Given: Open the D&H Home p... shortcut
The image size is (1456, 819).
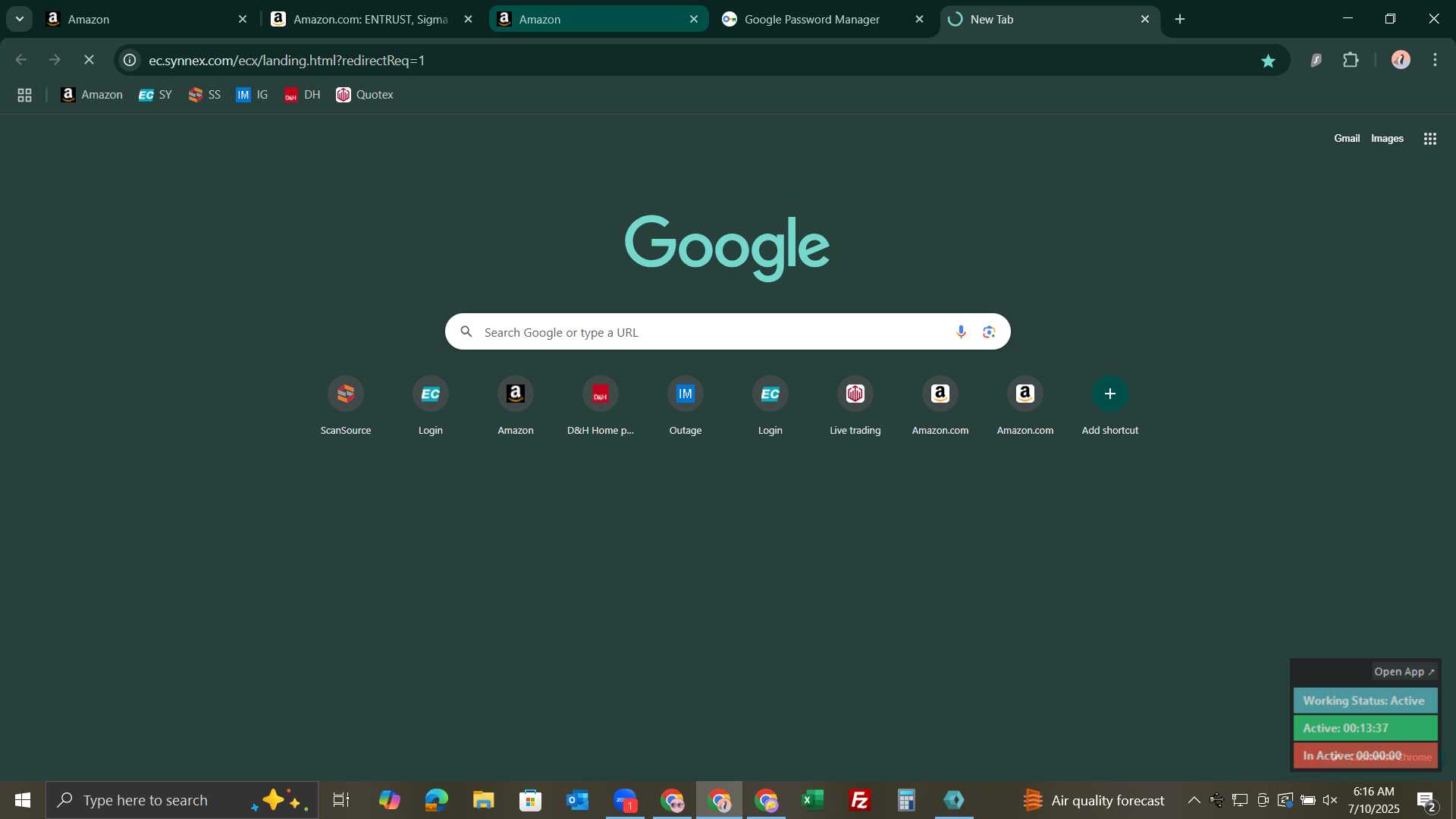Looking at the screenshot, I should (601, 407).
